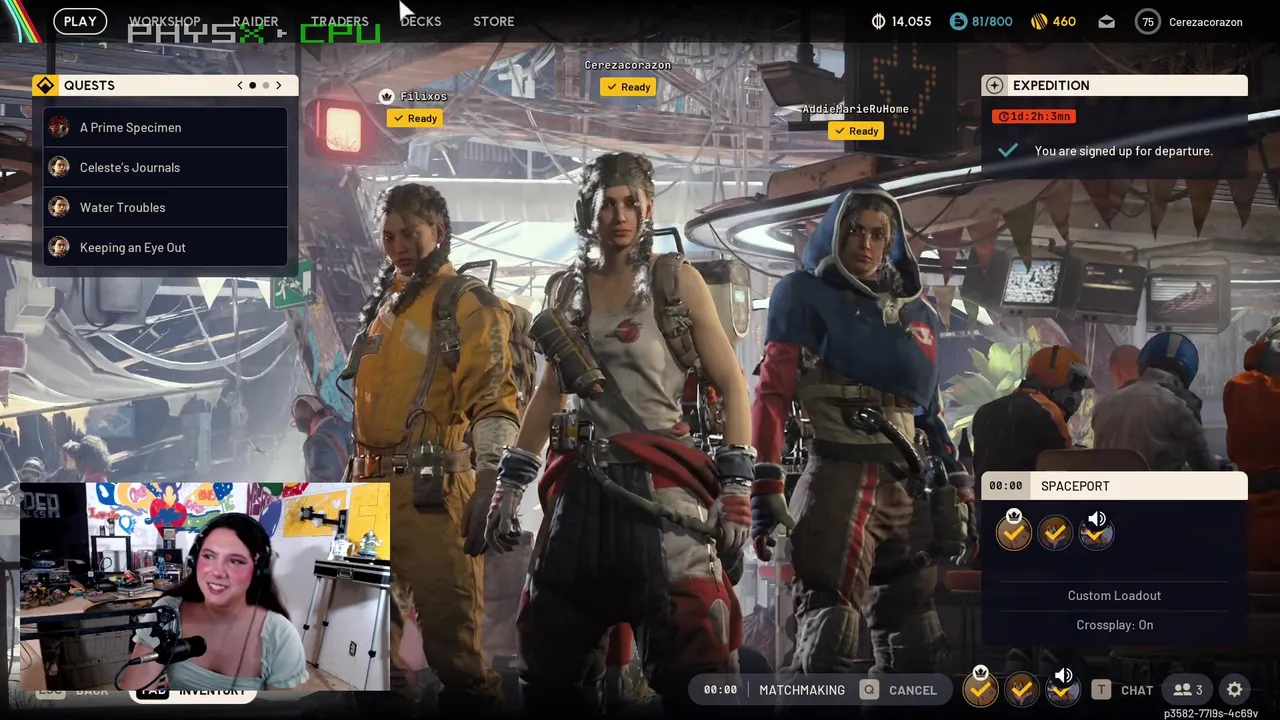Click the level 75 badge

(1148, 21)
